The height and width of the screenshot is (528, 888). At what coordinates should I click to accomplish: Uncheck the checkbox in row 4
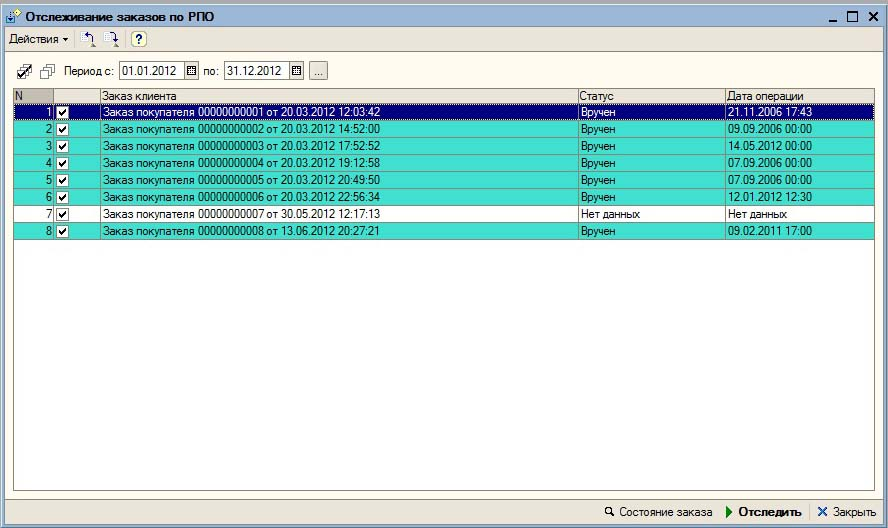62,163
